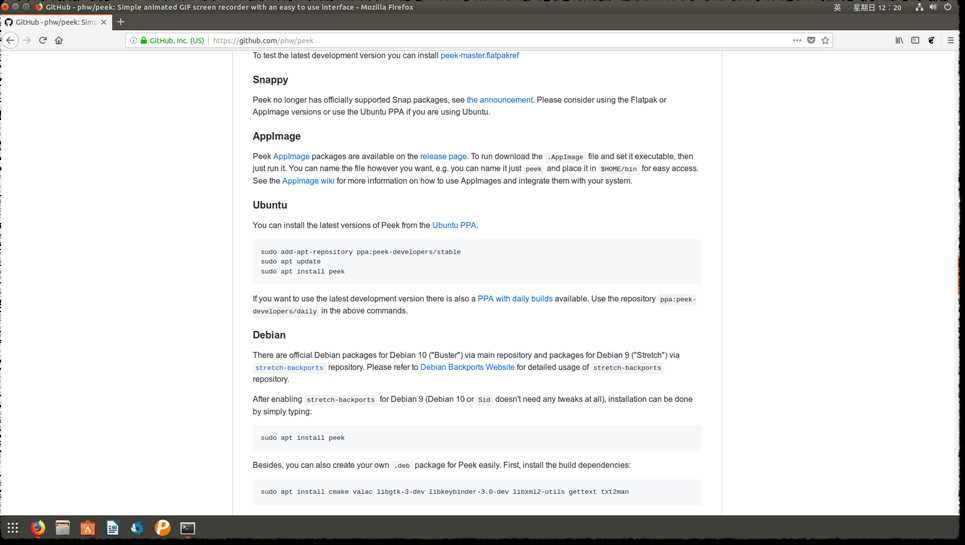965x545 pixels.
Task: Click the extension icon next to the sidebar button
Action: 931,40
